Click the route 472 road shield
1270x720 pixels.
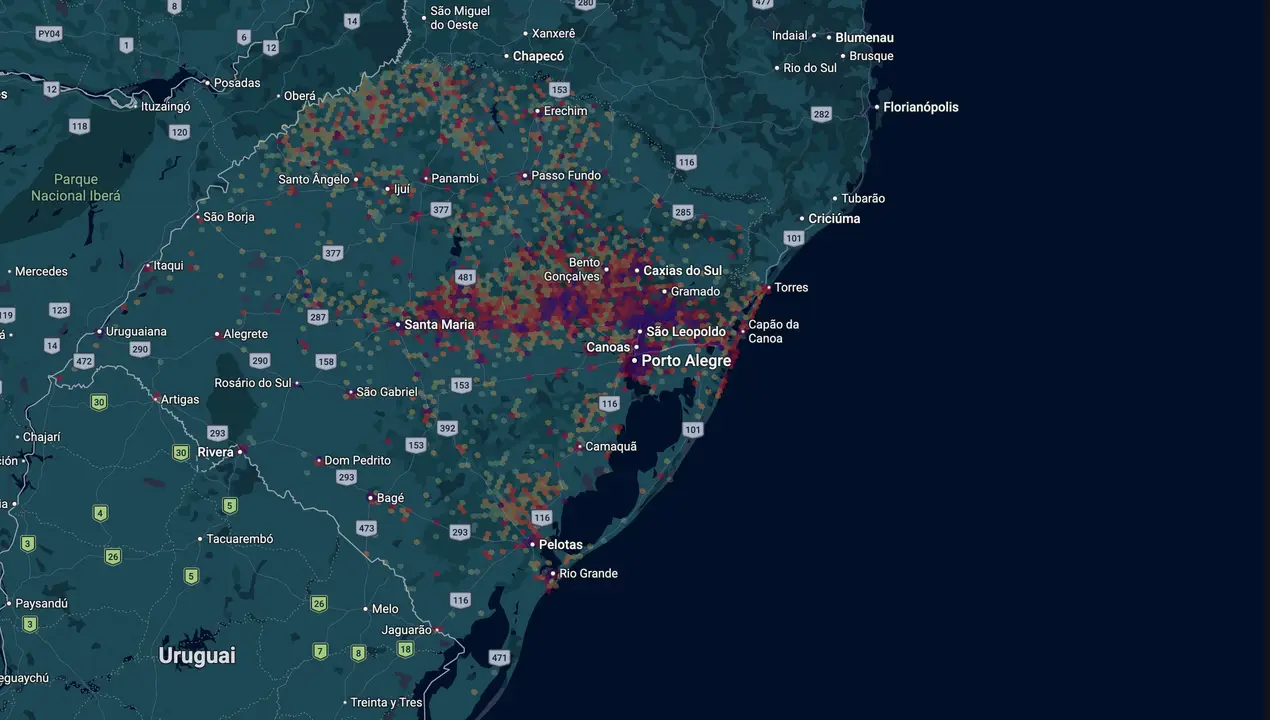(x=84, y=361)
